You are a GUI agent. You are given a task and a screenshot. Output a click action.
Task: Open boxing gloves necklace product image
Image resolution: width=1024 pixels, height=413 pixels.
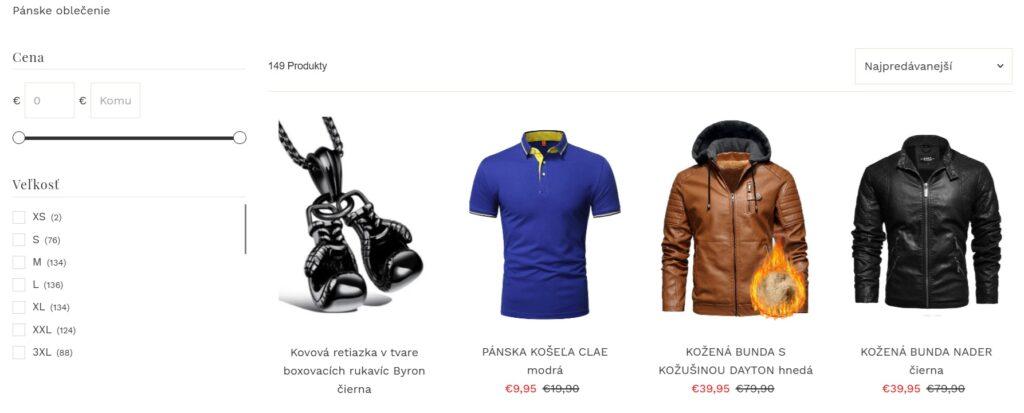(x=353, y=216)
